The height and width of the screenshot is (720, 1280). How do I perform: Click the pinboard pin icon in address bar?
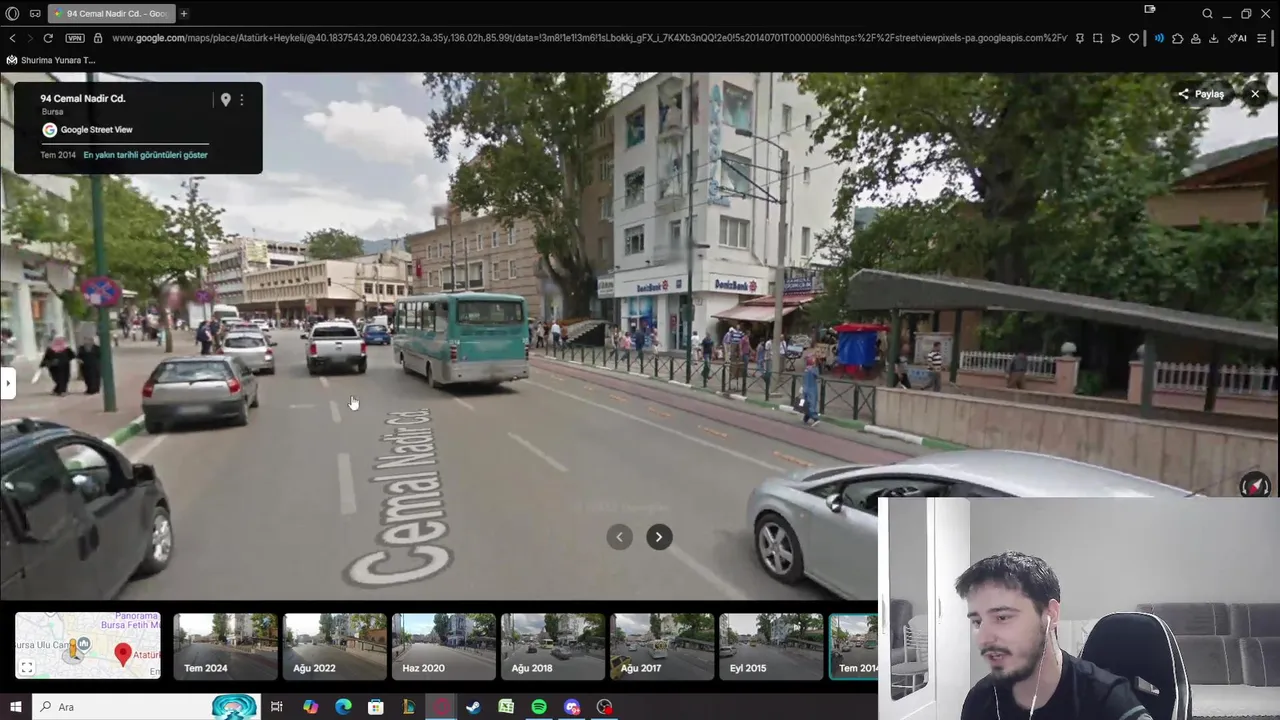1080,38
